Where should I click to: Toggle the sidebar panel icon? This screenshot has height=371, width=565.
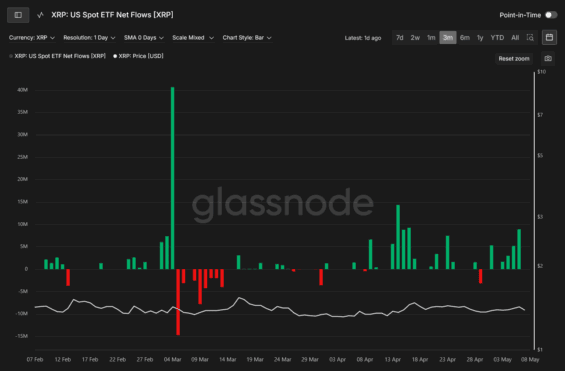pyautogui.click(x=18, y=15)
